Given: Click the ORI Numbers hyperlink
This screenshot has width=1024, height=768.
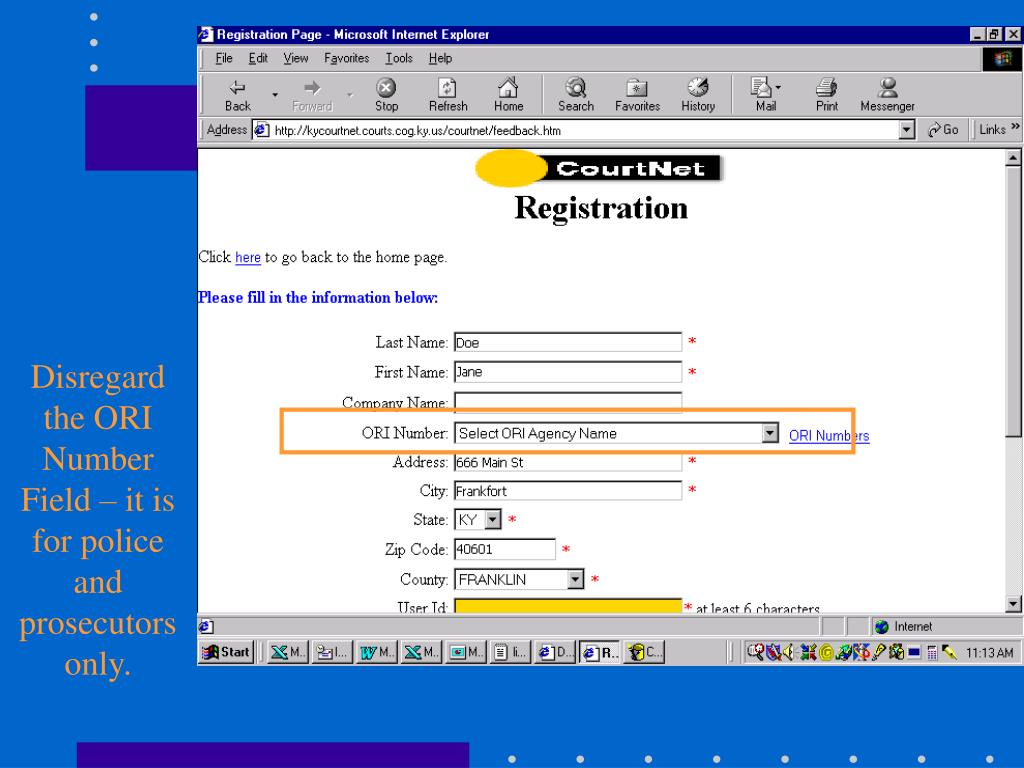Looking at the screenshot, I should (828, 435).
